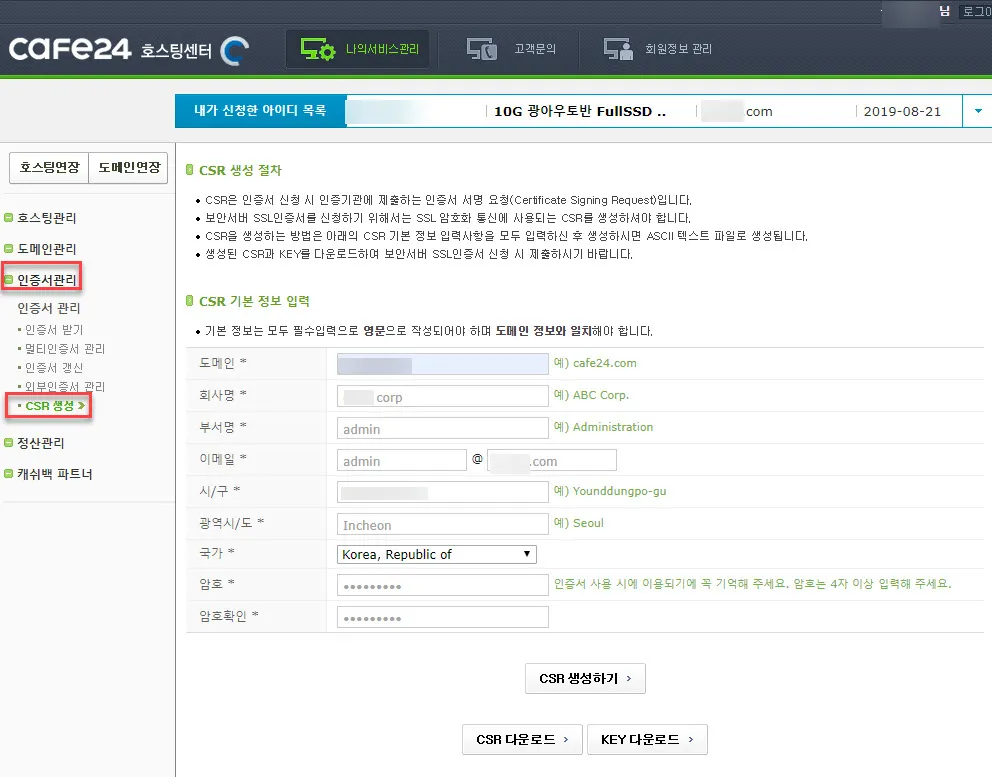The image size is (992, 777).
Task: Click the 호스팅연장 button
Action: [49, 168]
